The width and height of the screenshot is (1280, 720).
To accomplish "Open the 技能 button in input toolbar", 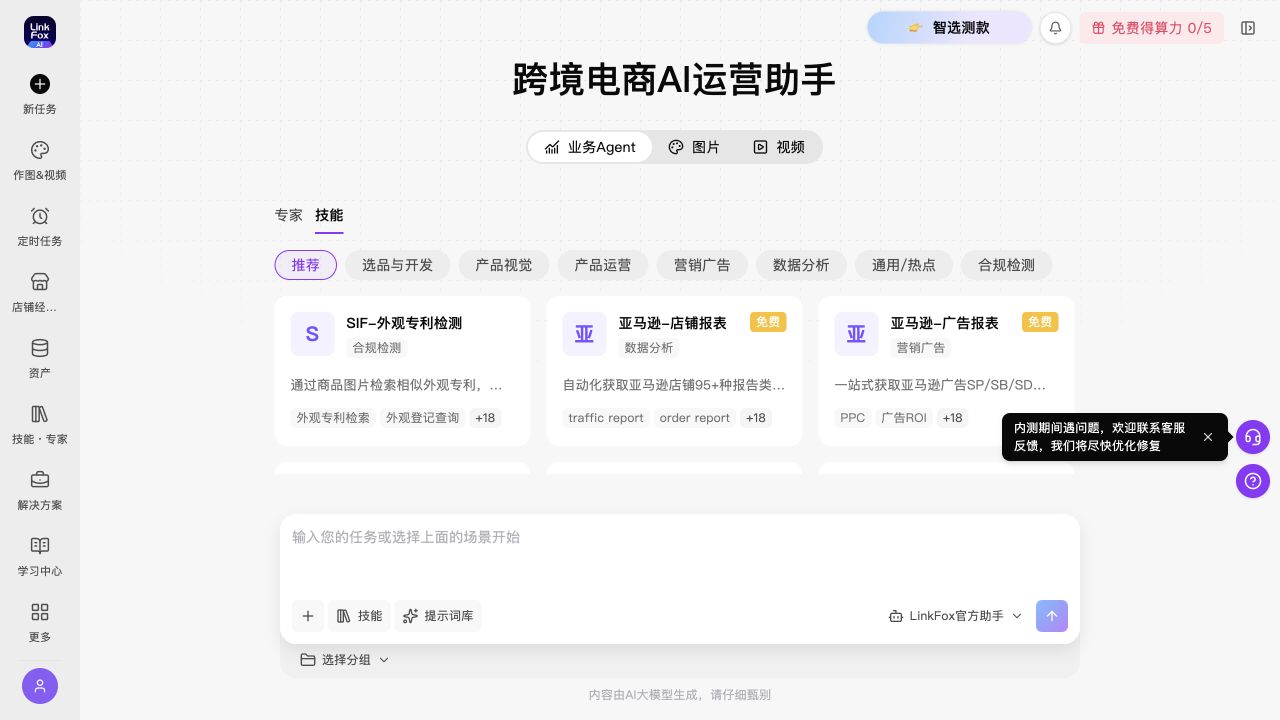I will tap(359, 616).
